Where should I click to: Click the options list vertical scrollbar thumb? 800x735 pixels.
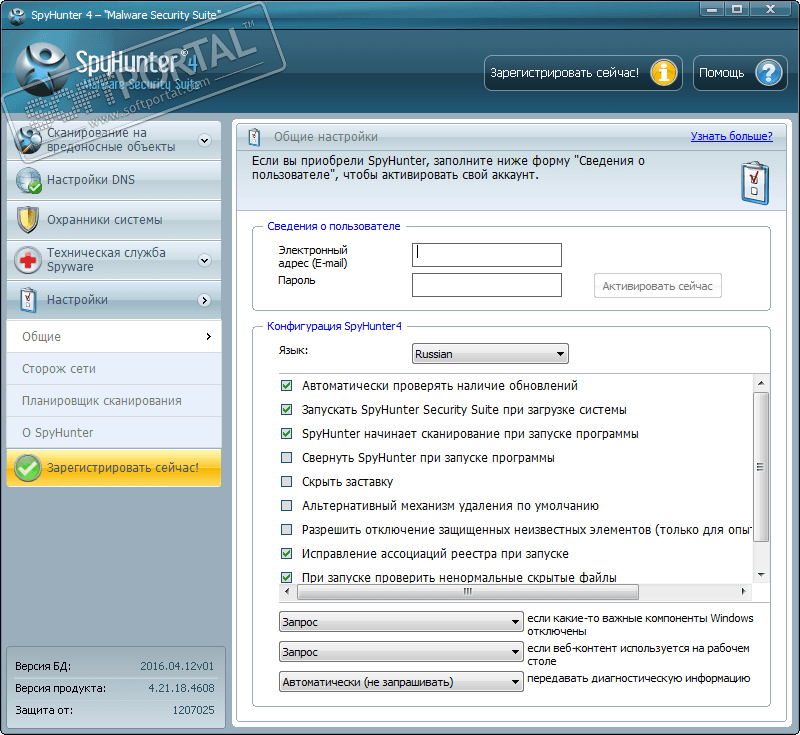pyautogui.click(x=761, y=466)
